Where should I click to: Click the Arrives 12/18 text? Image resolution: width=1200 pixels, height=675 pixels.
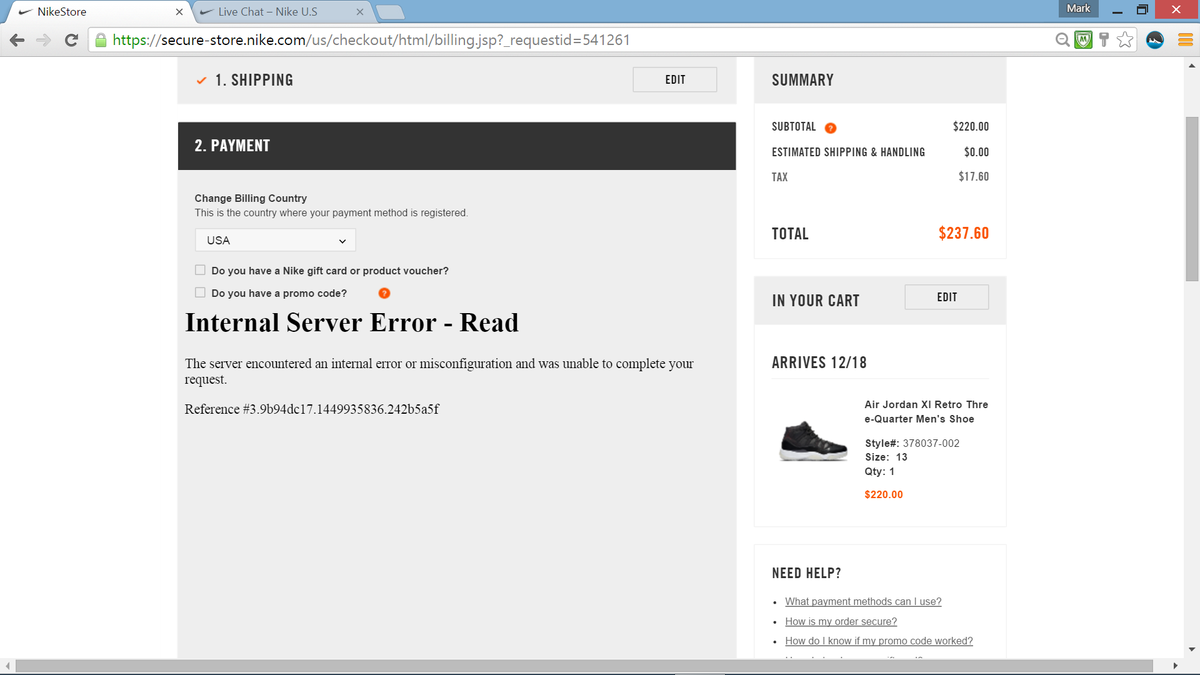click(819, 363)
